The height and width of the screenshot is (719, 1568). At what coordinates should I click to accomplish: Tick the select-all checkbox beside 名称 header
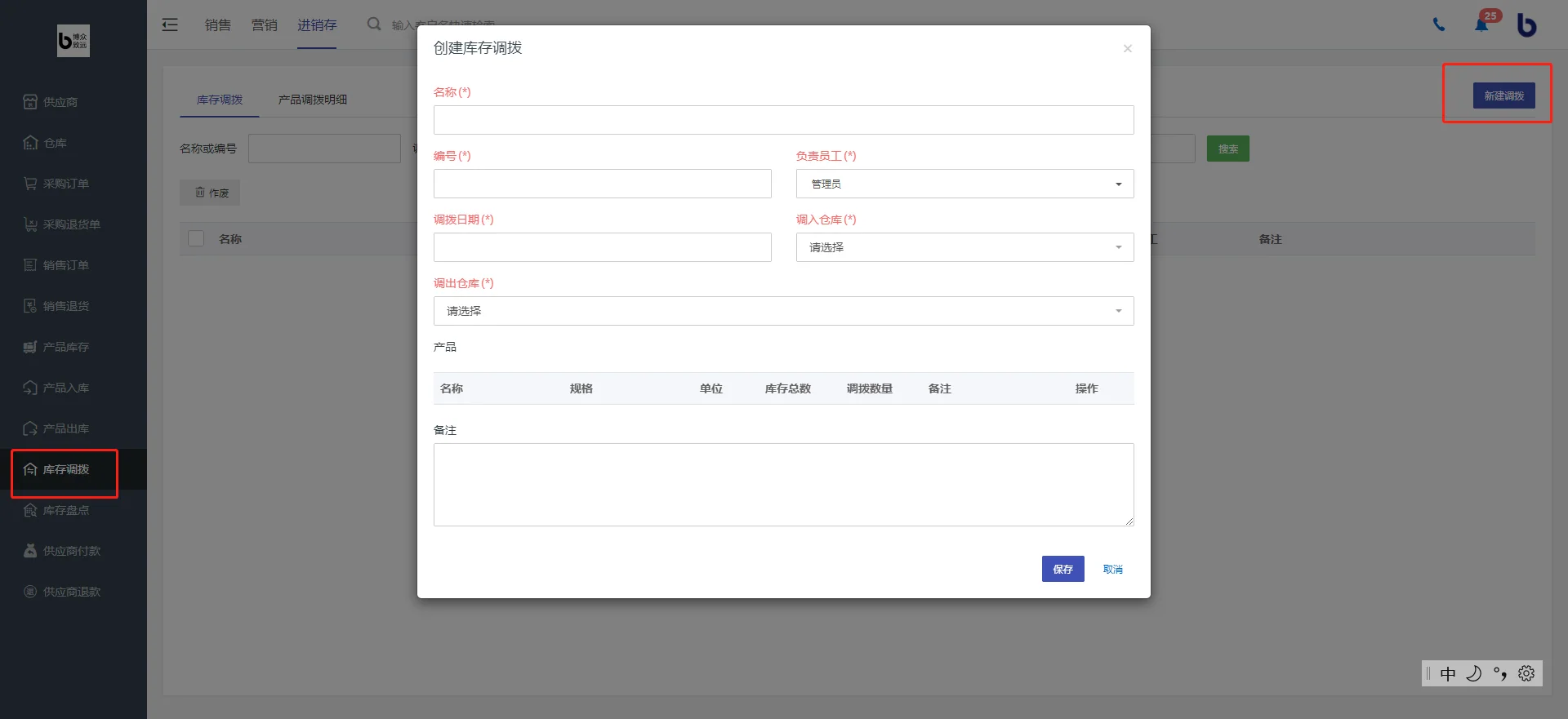pos(196,238)
